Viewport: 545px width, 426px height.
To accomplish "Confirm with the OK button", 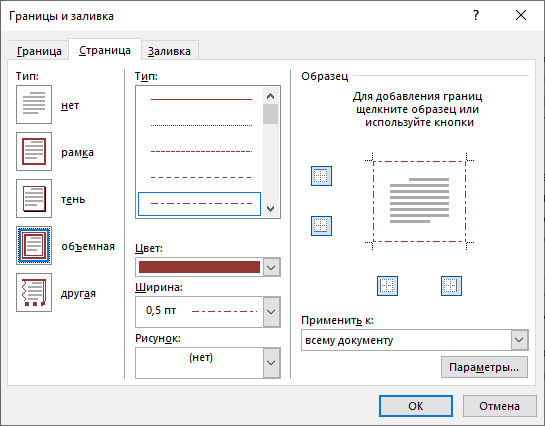I will pos(416,406).
